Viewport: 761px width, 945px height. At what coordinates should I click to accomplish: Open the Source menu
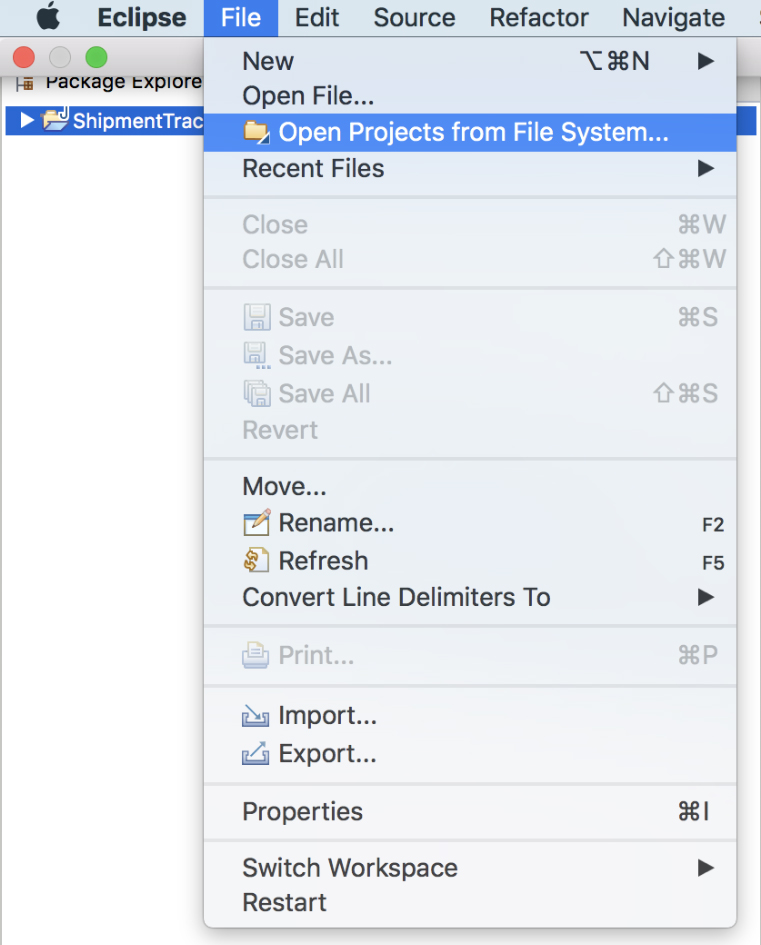click(x=413, y=17)
